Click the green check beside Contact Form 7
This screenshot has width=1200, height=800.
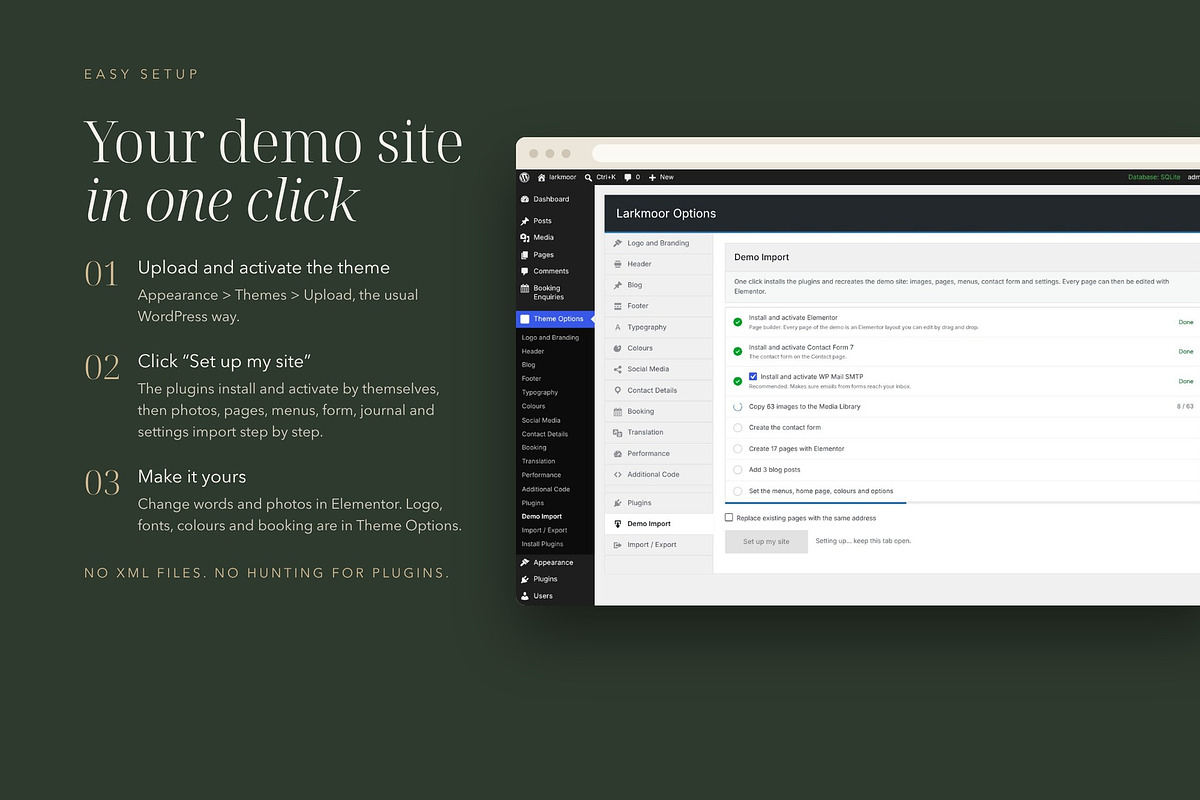[738, 352]
